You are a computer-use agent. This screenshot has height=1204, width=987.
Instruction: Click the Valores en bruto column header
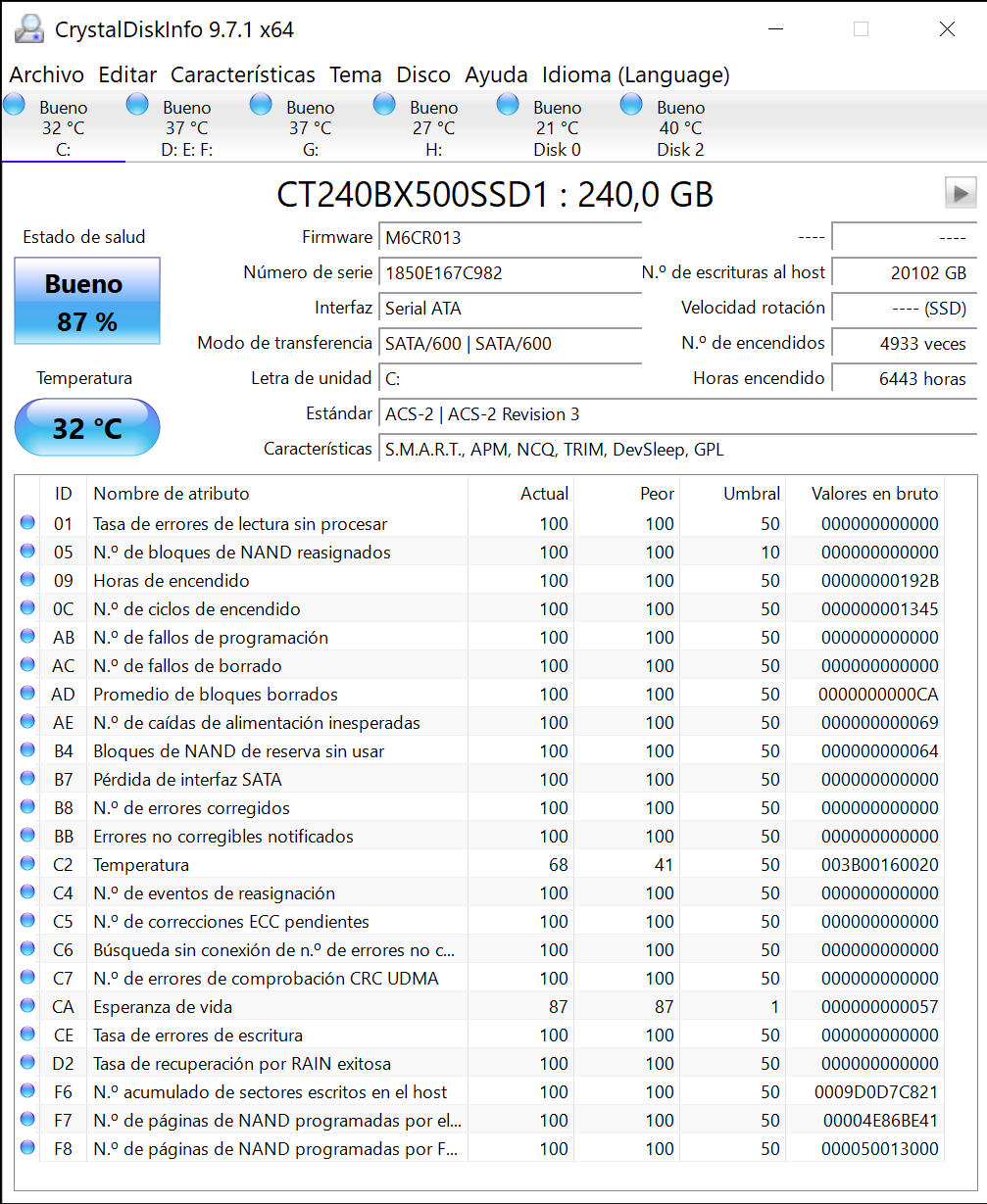[x=874, y=494]
